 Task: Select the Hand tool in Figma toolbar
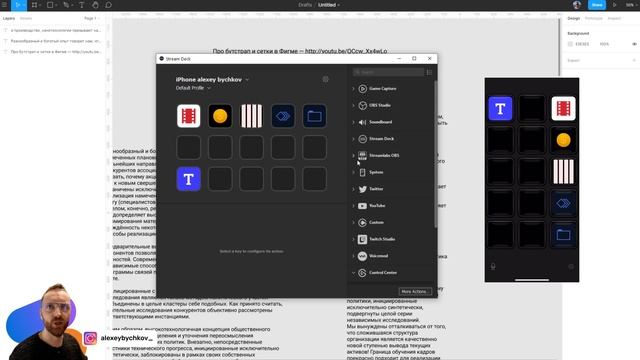click(95, 5)
